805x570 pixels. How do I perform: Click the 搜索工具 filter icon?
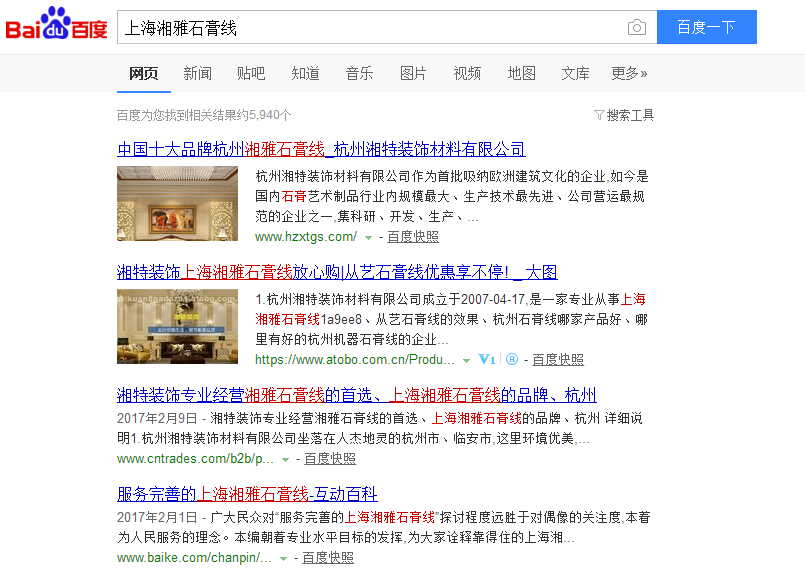coord(599,115)
